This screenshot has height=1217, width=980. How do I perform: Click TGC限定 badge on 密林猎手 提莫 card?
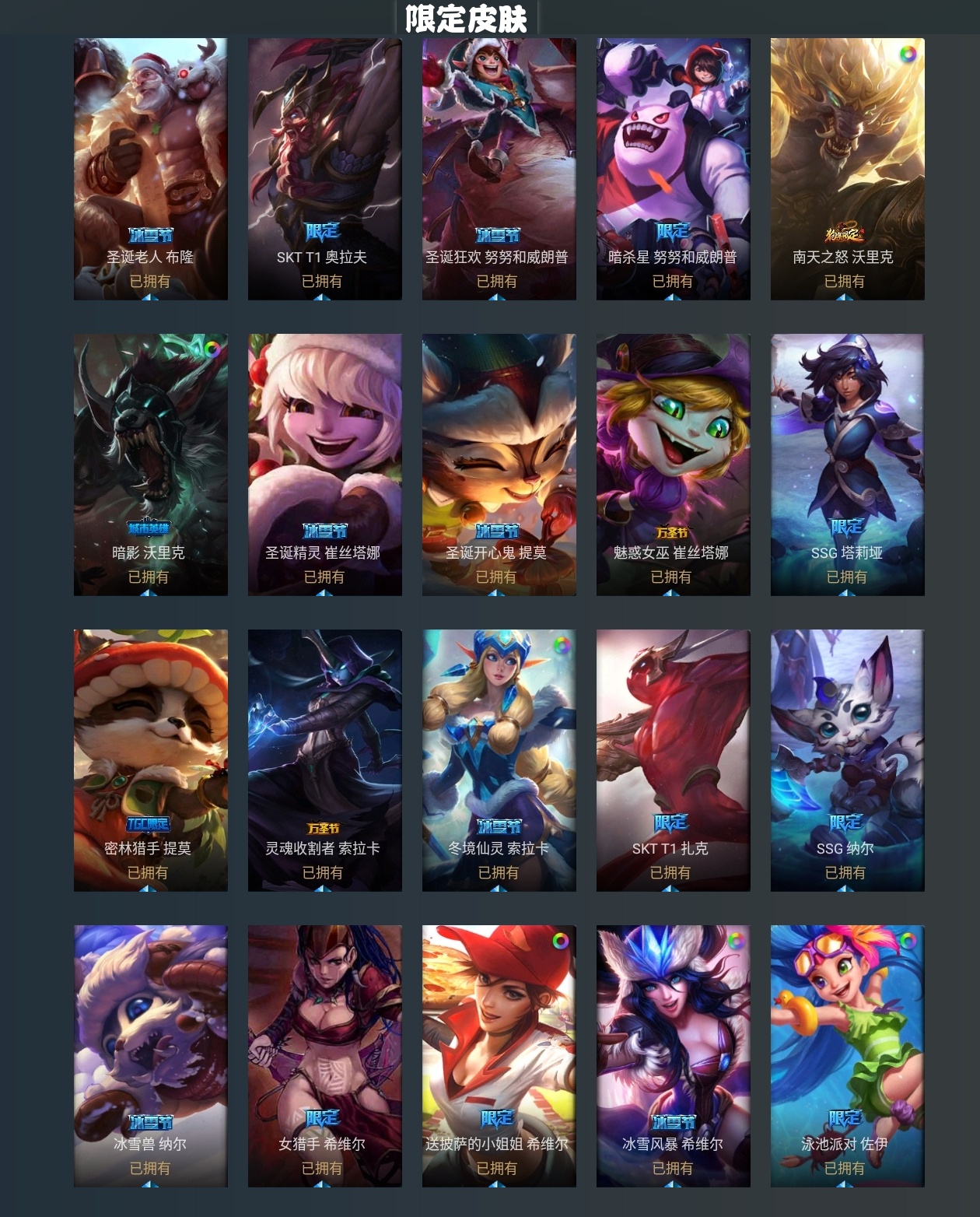tap(149, 825)
